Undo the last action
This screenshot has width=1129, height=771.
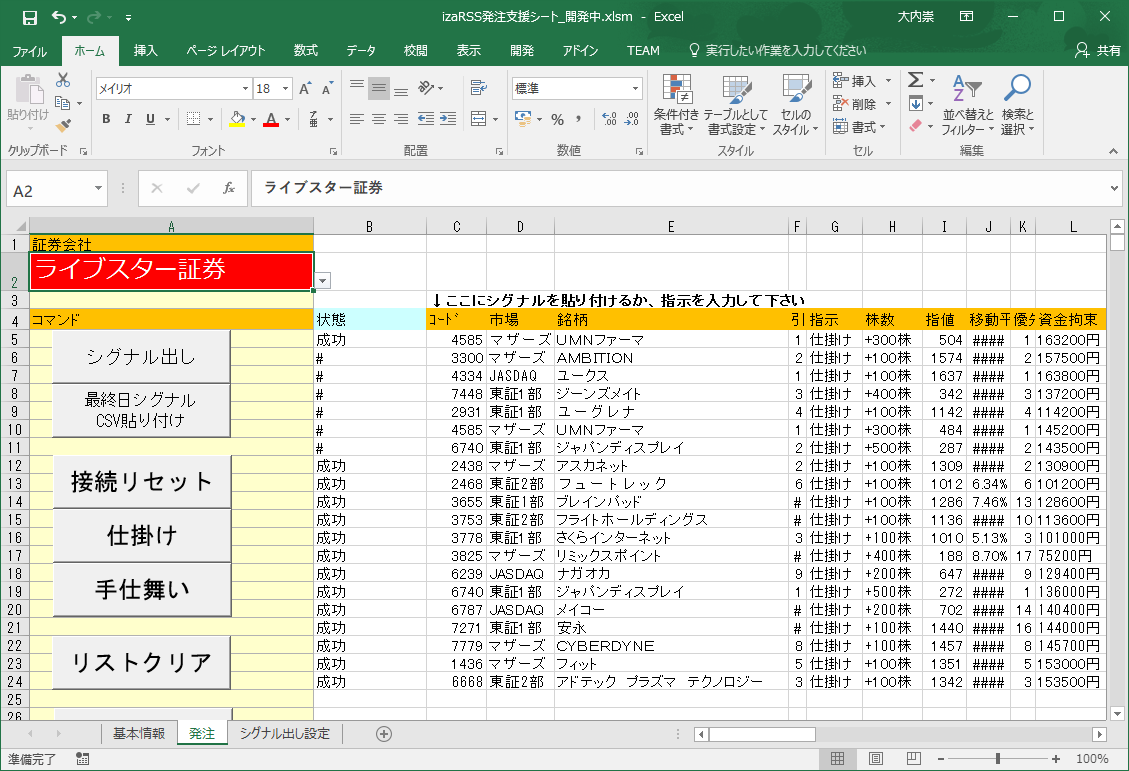click(x=59, y=17)
